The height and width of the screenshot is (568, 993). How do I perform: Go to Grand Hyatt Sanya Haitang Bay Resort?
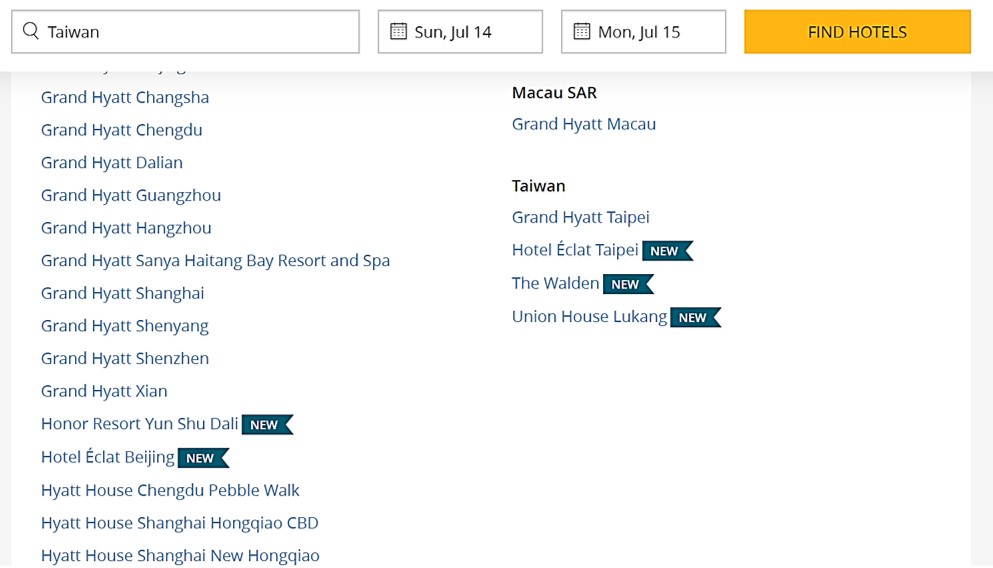(x=215, y=260)
